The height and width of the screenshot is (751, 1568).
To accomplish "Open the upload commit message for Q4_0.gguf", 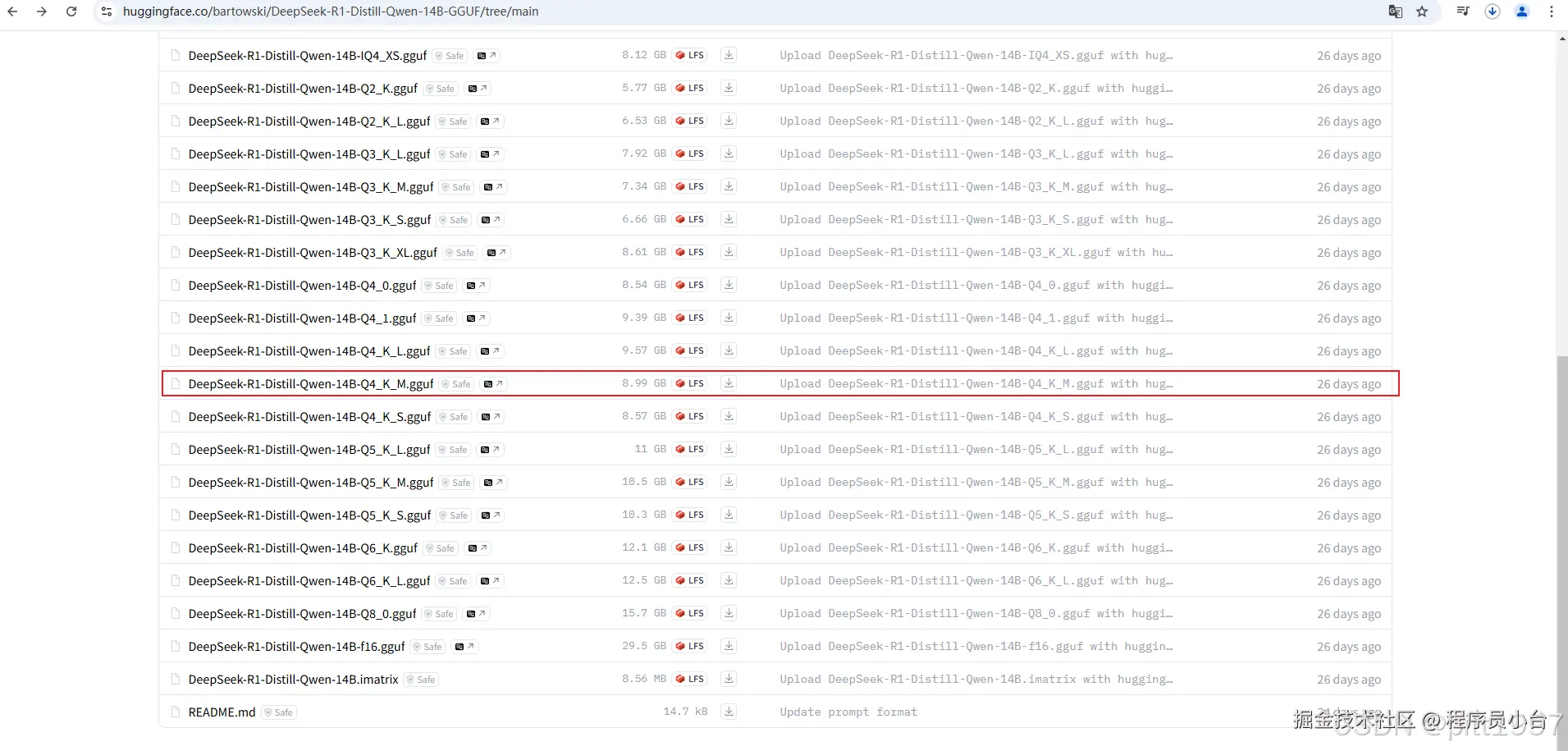I will (x=976, y=285).
